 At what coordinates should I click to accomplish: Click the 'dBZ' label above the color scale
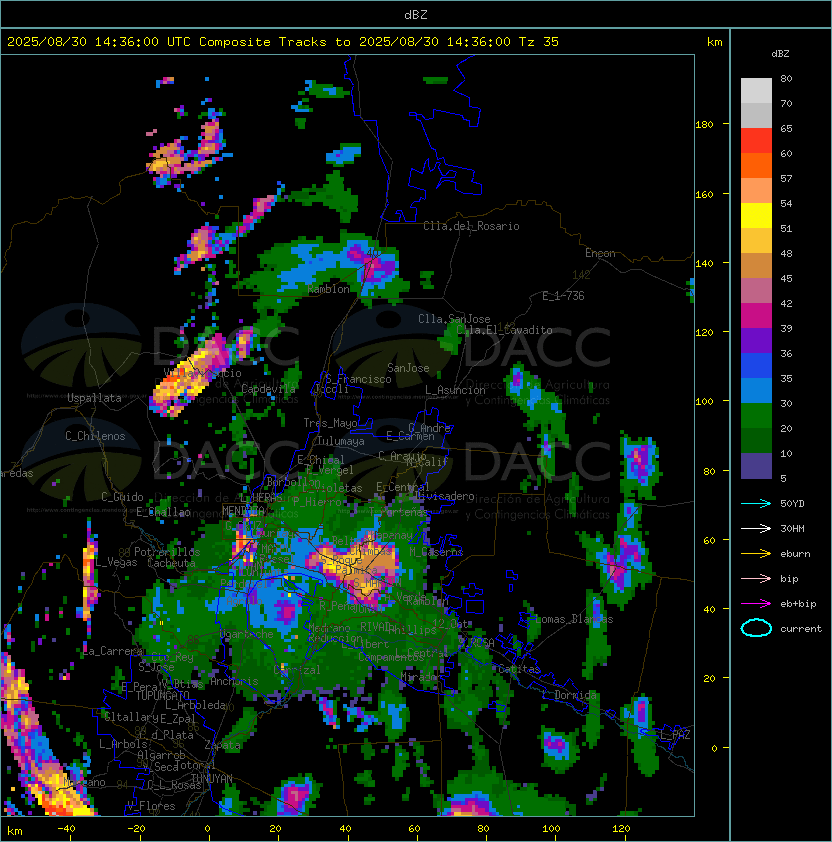point(780,54)
